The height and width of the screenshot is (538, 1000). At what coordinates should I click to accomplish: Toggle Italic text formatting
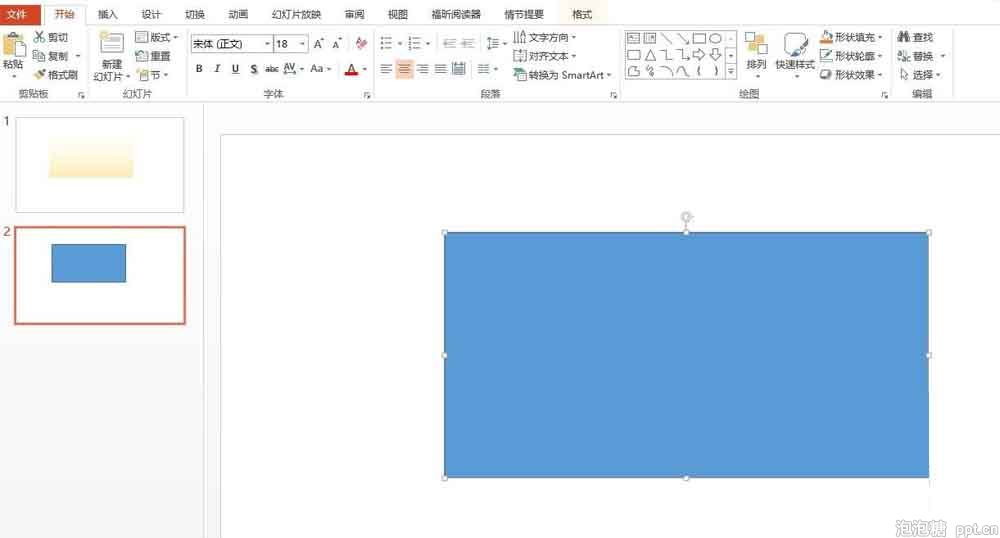click(x=217, y=69)
